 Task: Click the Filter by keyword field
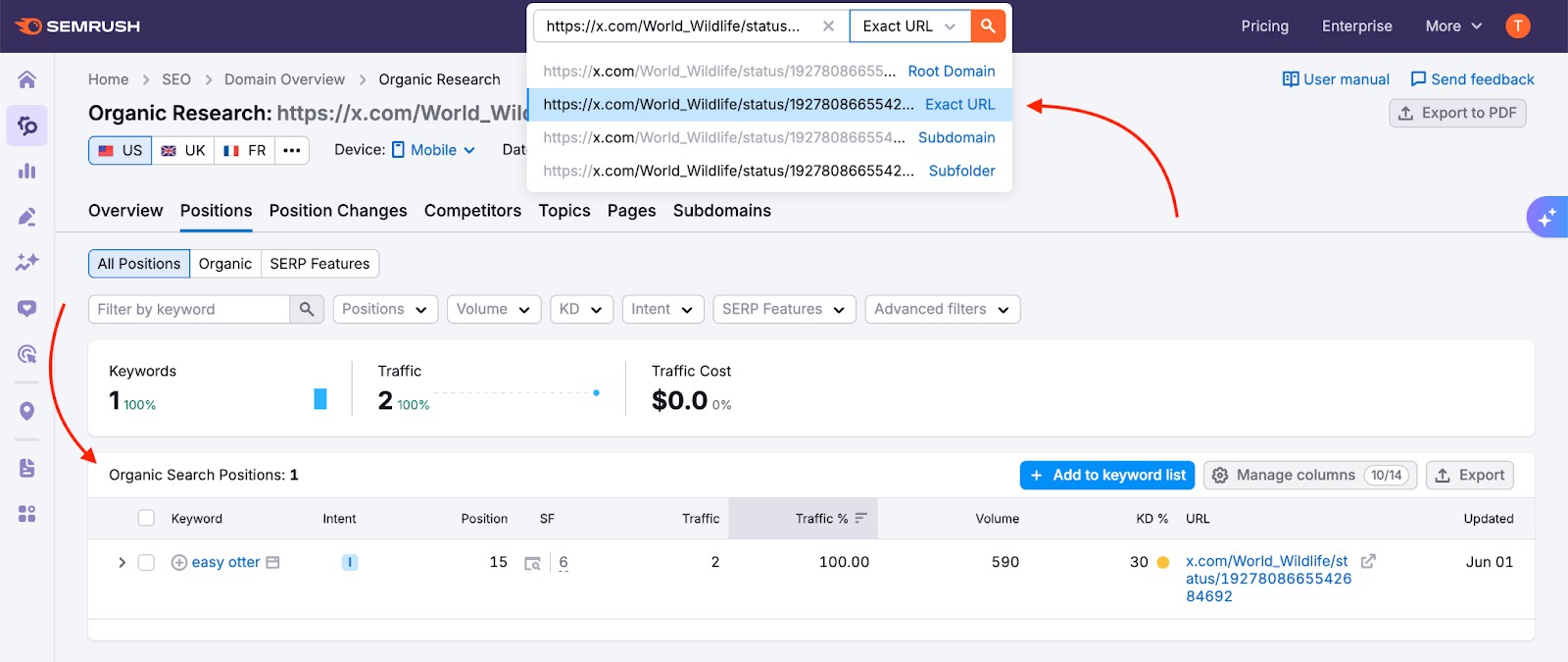(x=189, y=309)
